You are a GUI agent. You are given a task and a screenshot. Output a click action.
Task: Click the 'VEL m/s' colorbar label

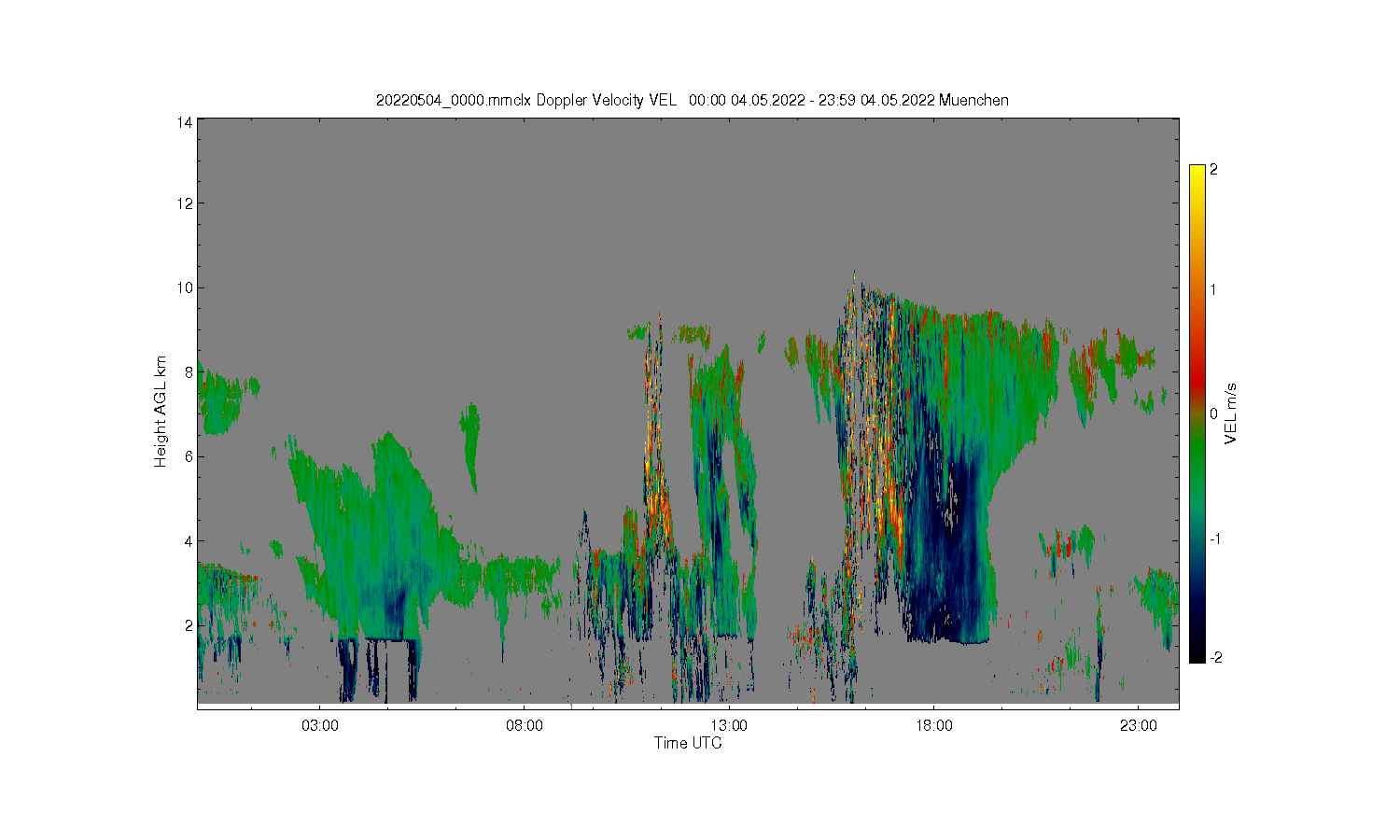tap(1231, 413)
